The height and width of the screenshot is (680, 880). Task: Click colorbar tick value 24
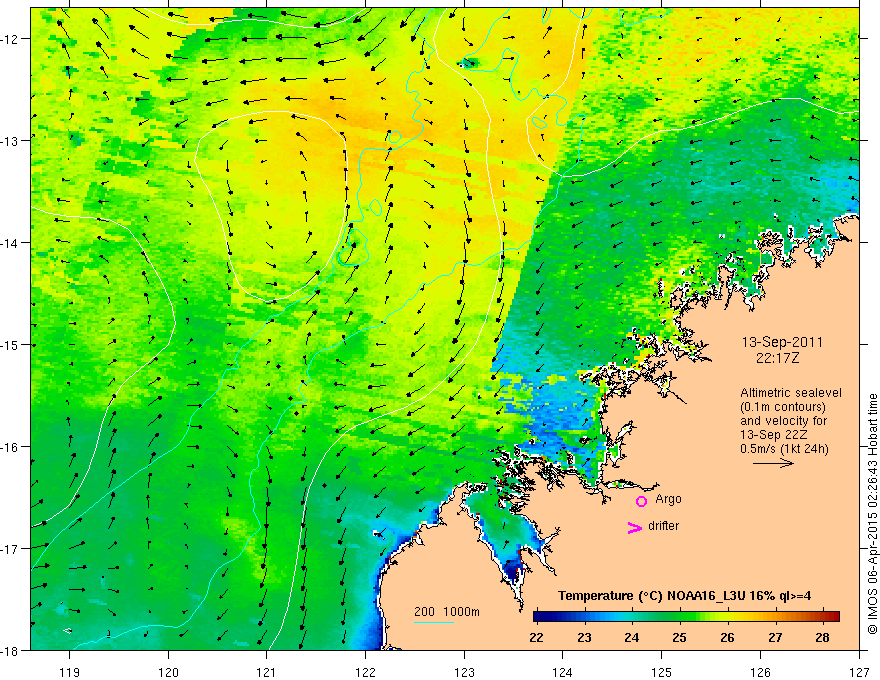(x=631, y=638)
